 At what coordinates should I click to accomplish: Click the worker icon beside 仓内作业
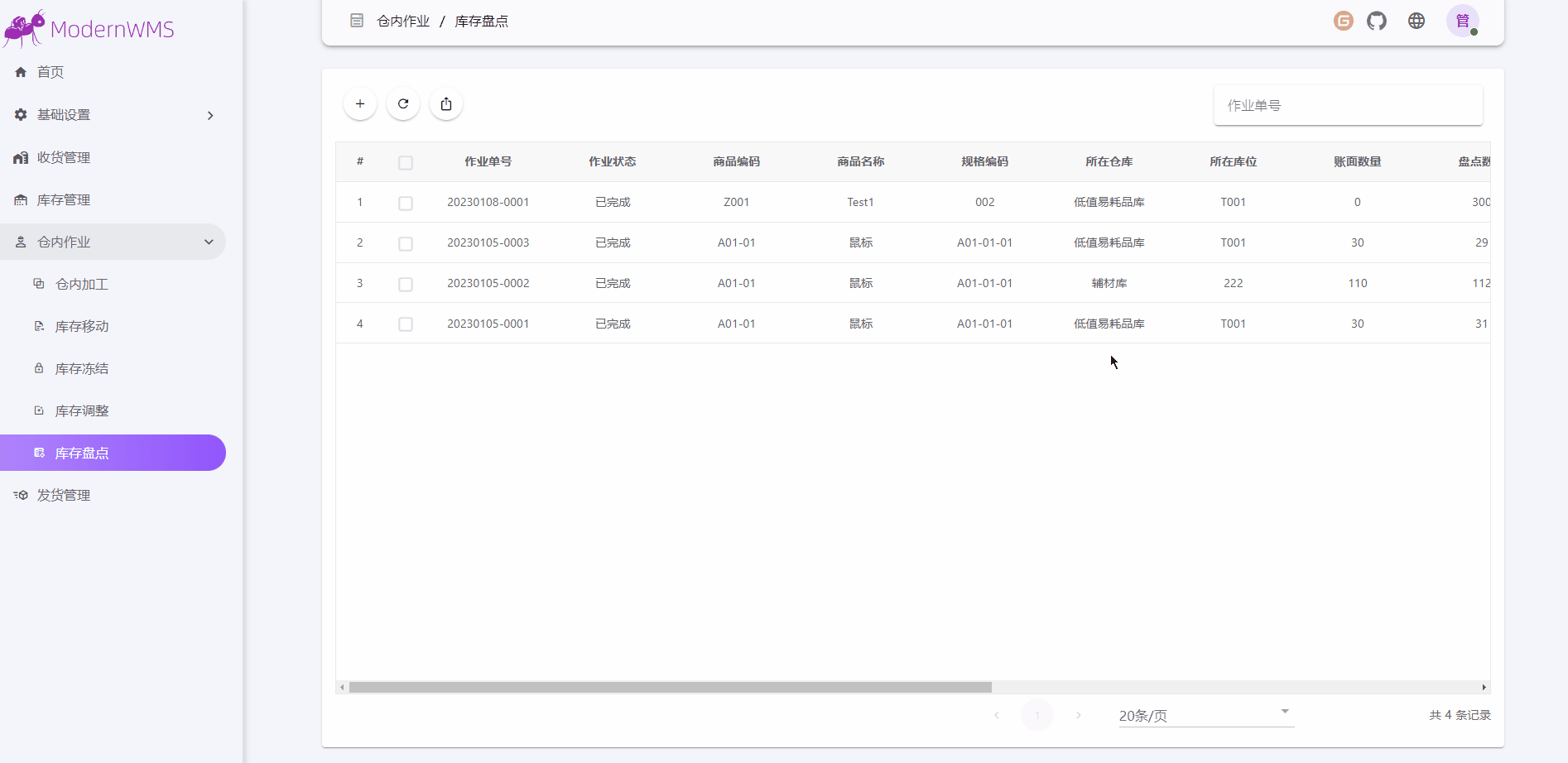tap(21, 242)
